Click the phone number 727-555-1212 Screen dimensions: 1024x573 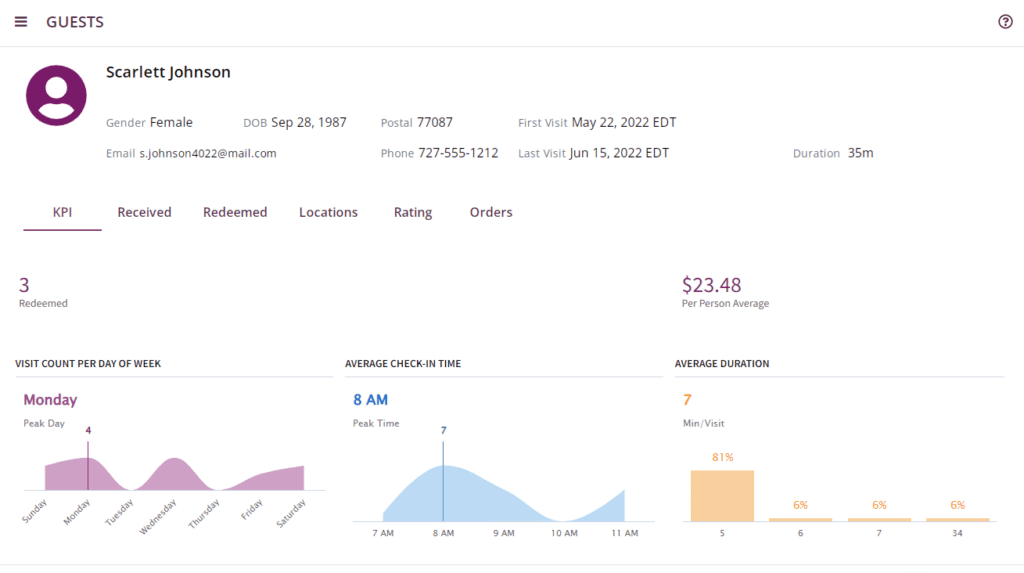pos(457,154)
